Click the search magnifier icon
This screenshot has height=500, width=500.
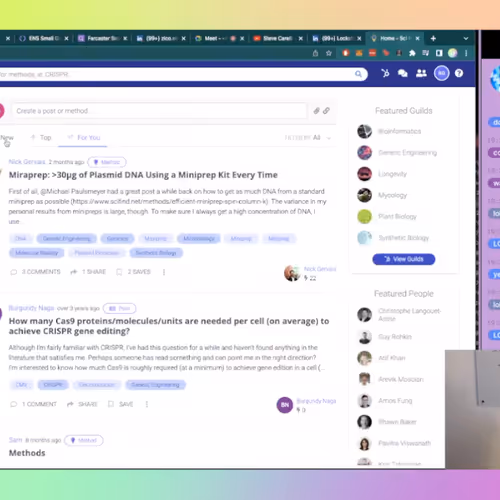point(358,74)
